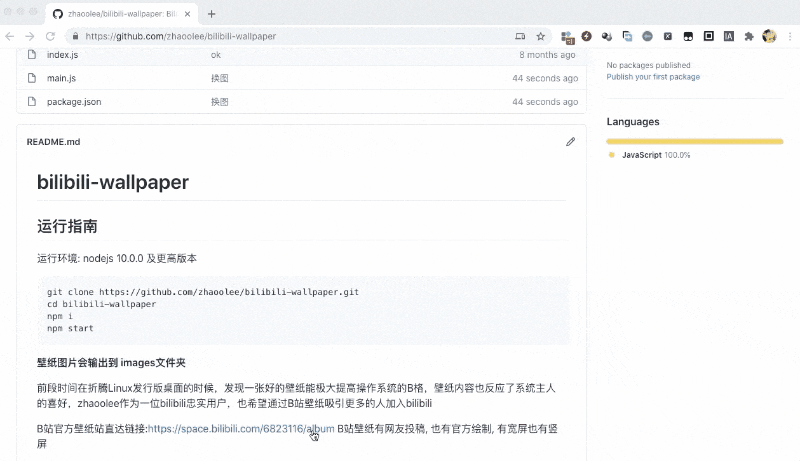Click the 'Publish your first package' link
Viewport: 800px width, 461px height.
point(653,76)
